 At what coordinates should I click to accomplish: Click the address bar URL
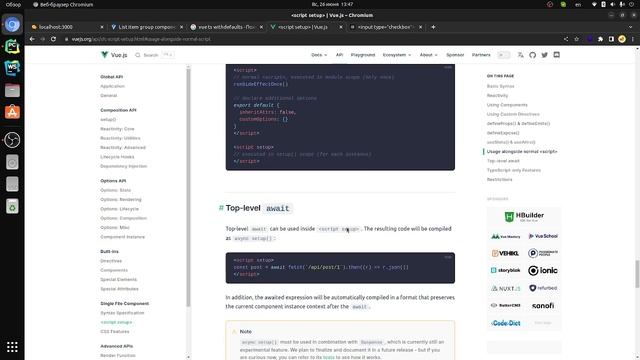tap(141, 39)
